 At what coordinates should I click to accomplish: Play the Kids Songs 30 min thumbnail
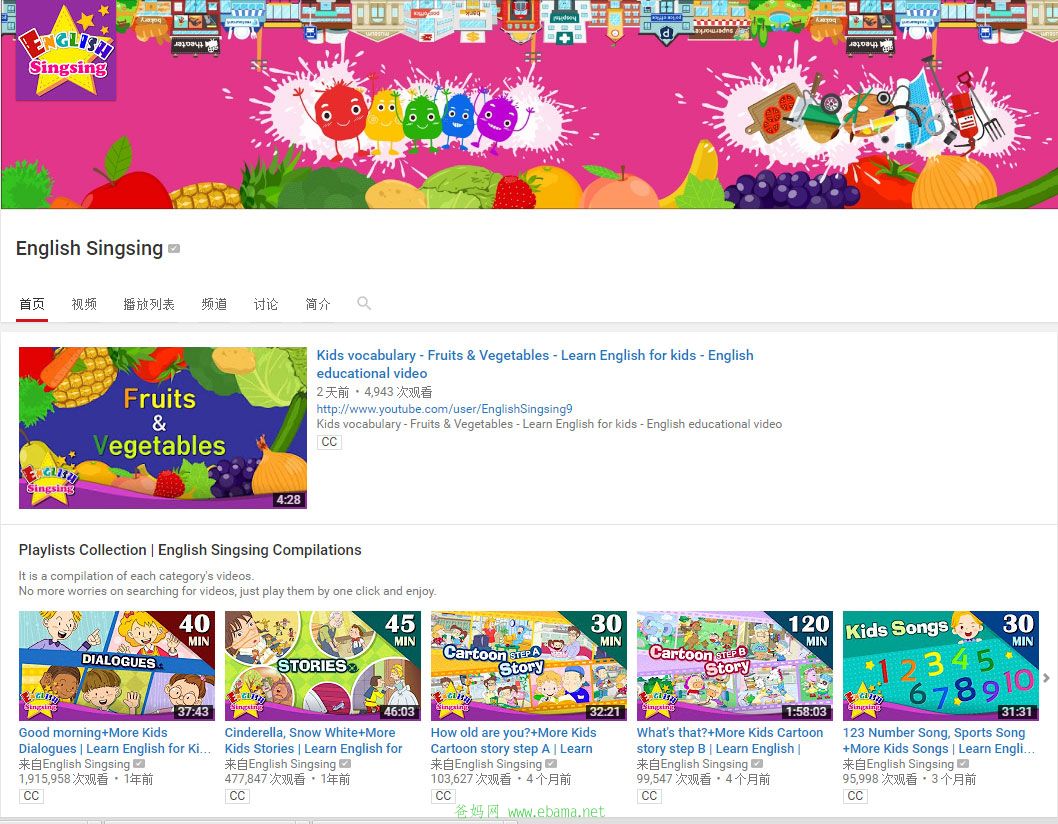pyautogui.click(x=941, y=666)
